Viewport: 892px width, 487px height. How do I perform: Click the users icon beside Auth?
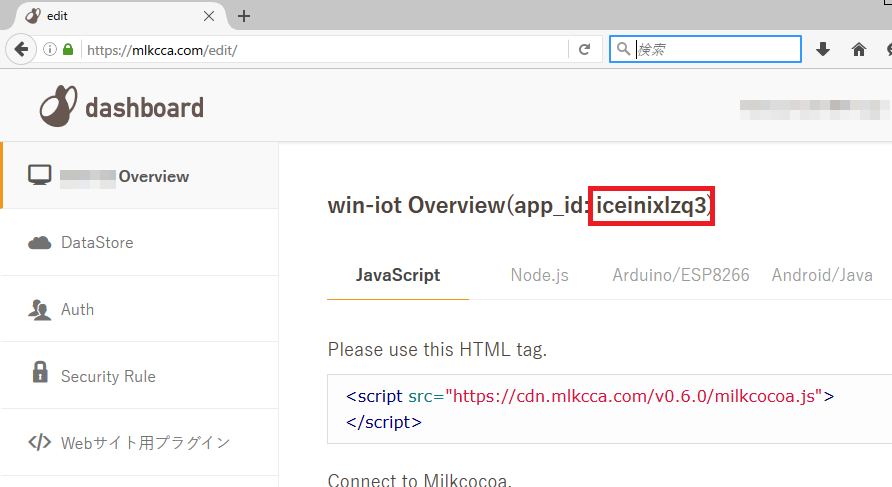click(x=39, y=309)
